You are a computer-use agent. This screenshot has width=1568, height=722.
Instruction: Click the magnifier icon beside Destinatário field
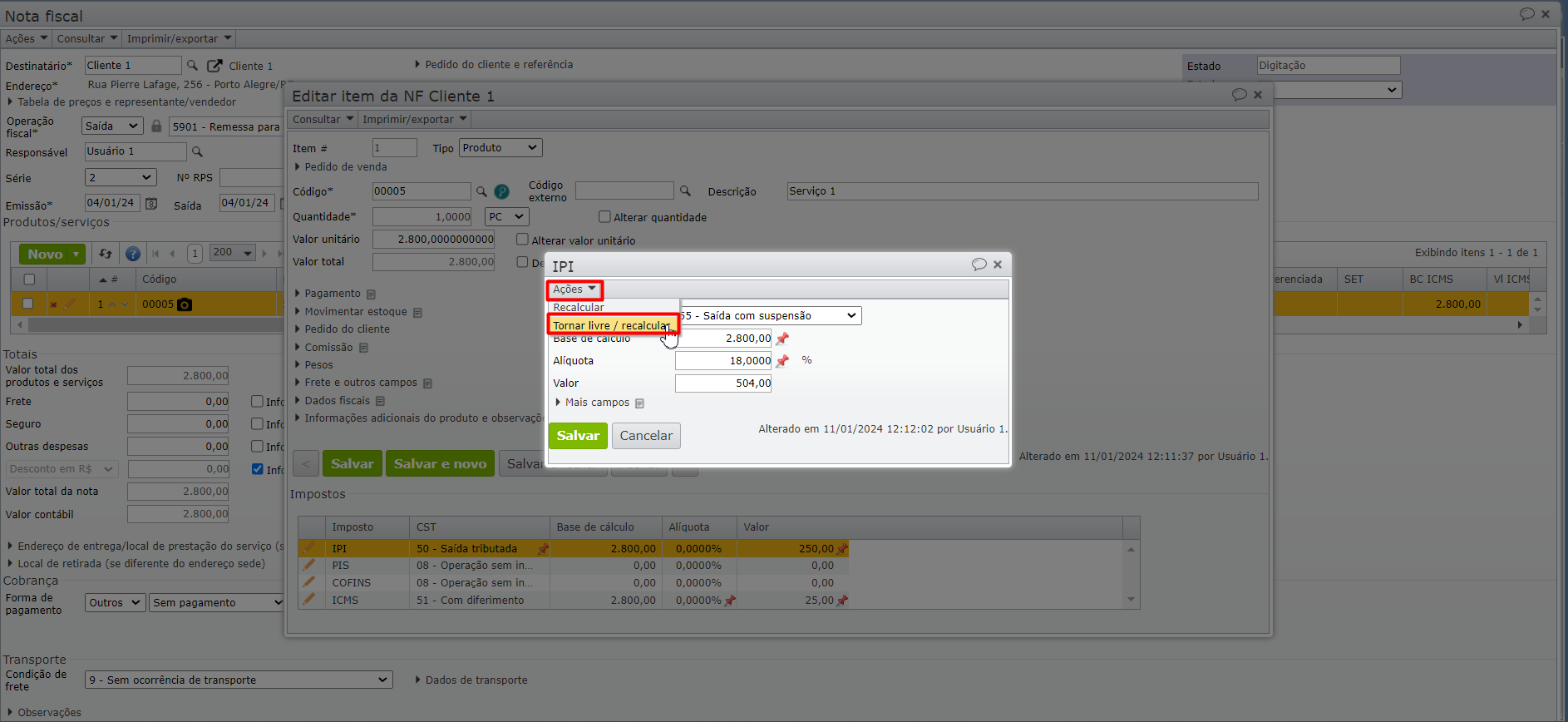click(192, 65)
